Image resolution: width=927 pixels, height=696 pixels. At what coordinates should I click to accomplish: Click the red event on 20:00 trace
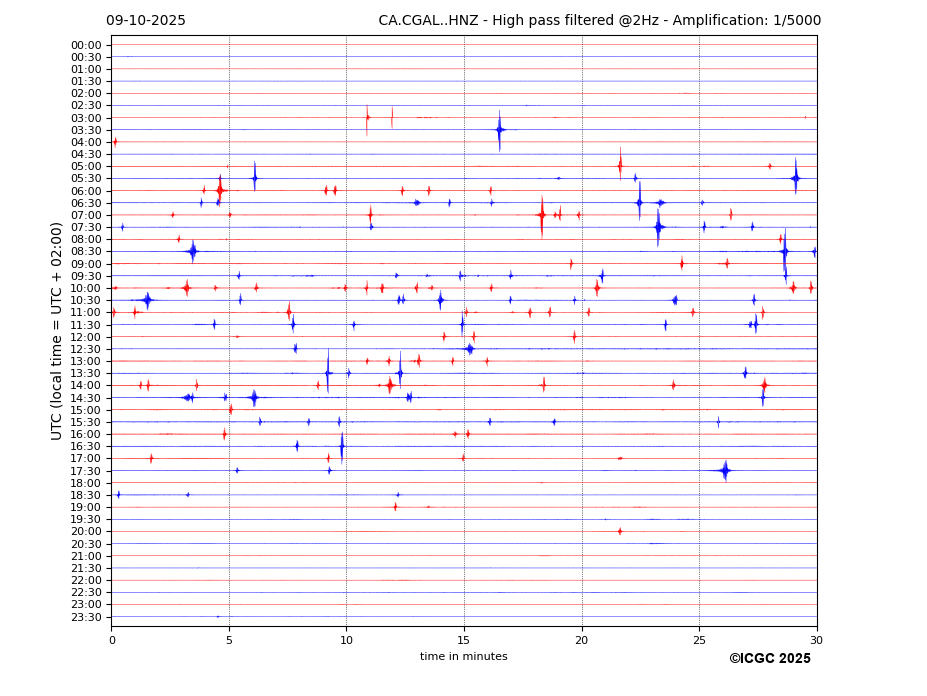click(x=620, y=531)
